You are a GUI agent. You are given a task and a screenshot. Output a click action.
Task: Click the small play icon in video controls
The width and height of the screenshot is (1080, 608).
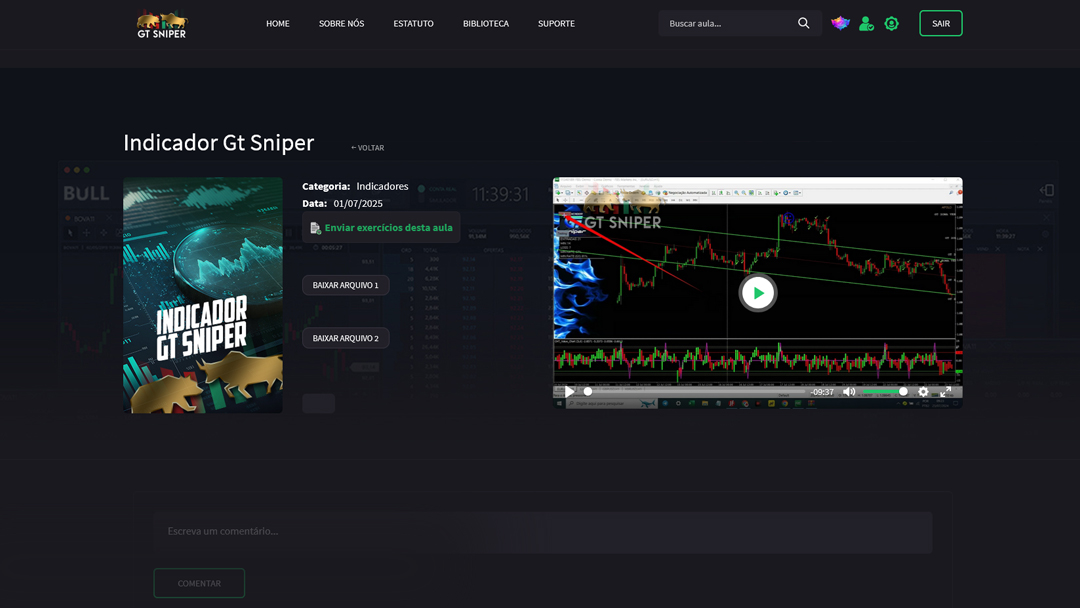pos(570,392)
